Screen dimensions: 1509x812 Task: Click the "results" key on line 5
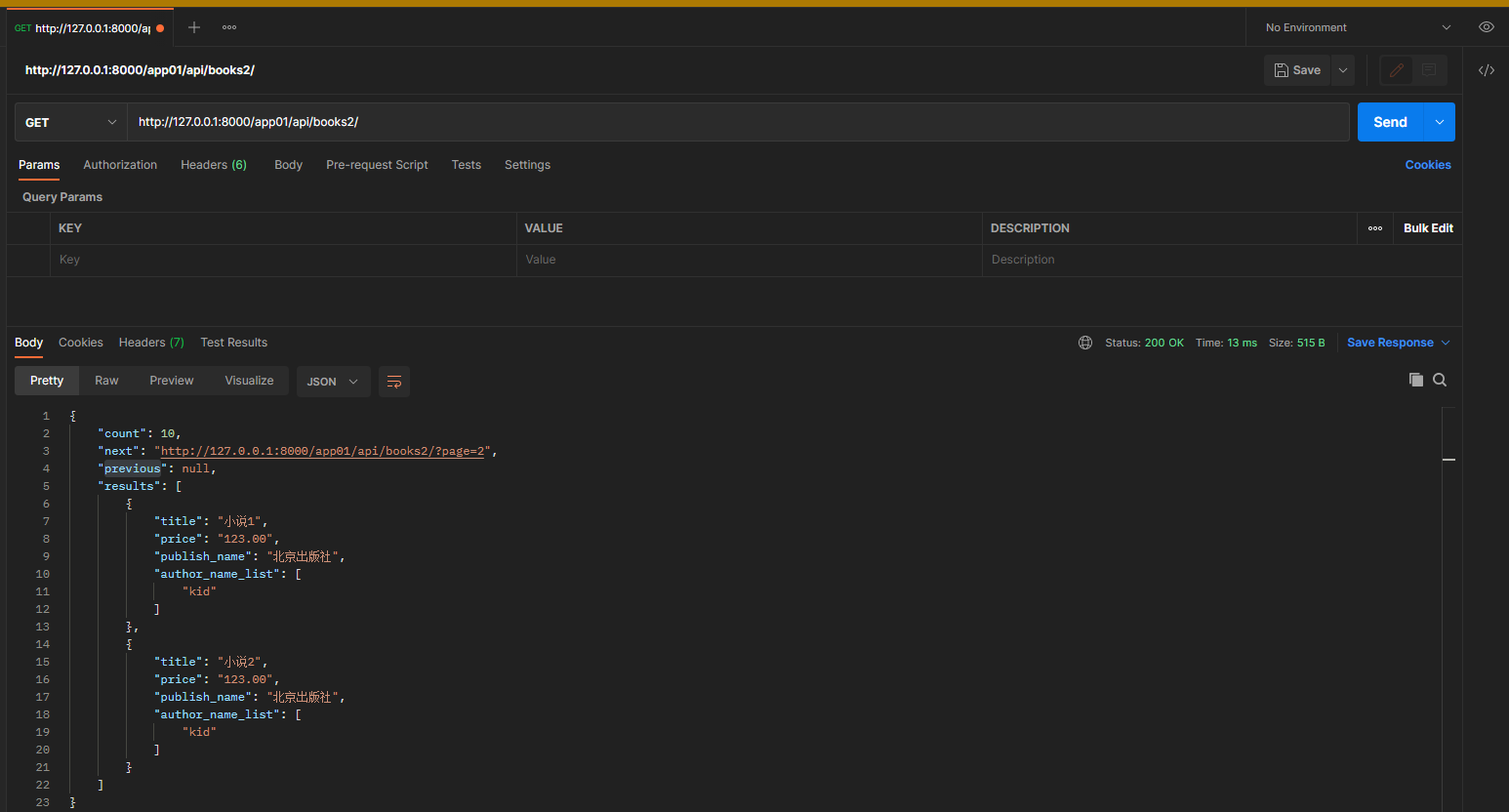pos(129,486)
